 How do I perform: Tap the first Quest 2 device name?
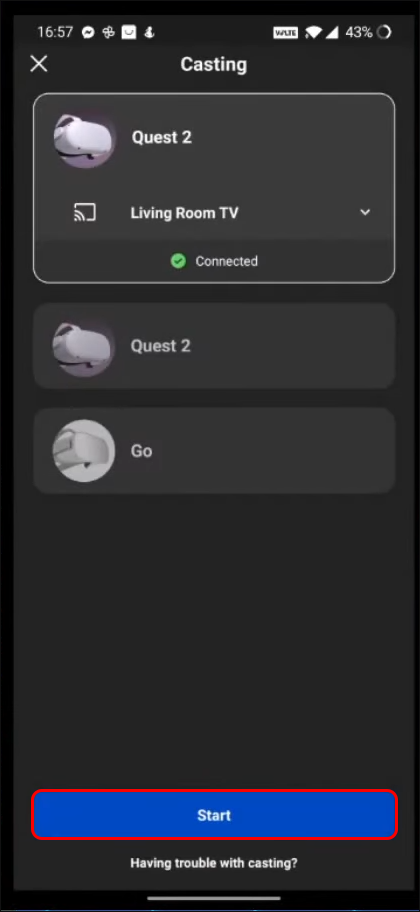(162, 137)
